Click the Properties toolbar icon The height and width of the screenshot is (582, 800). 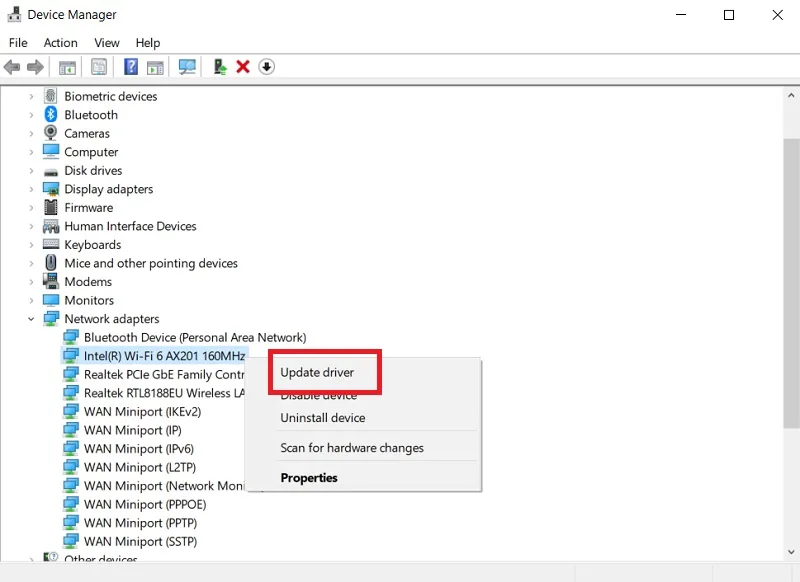(x=99, y=67)
